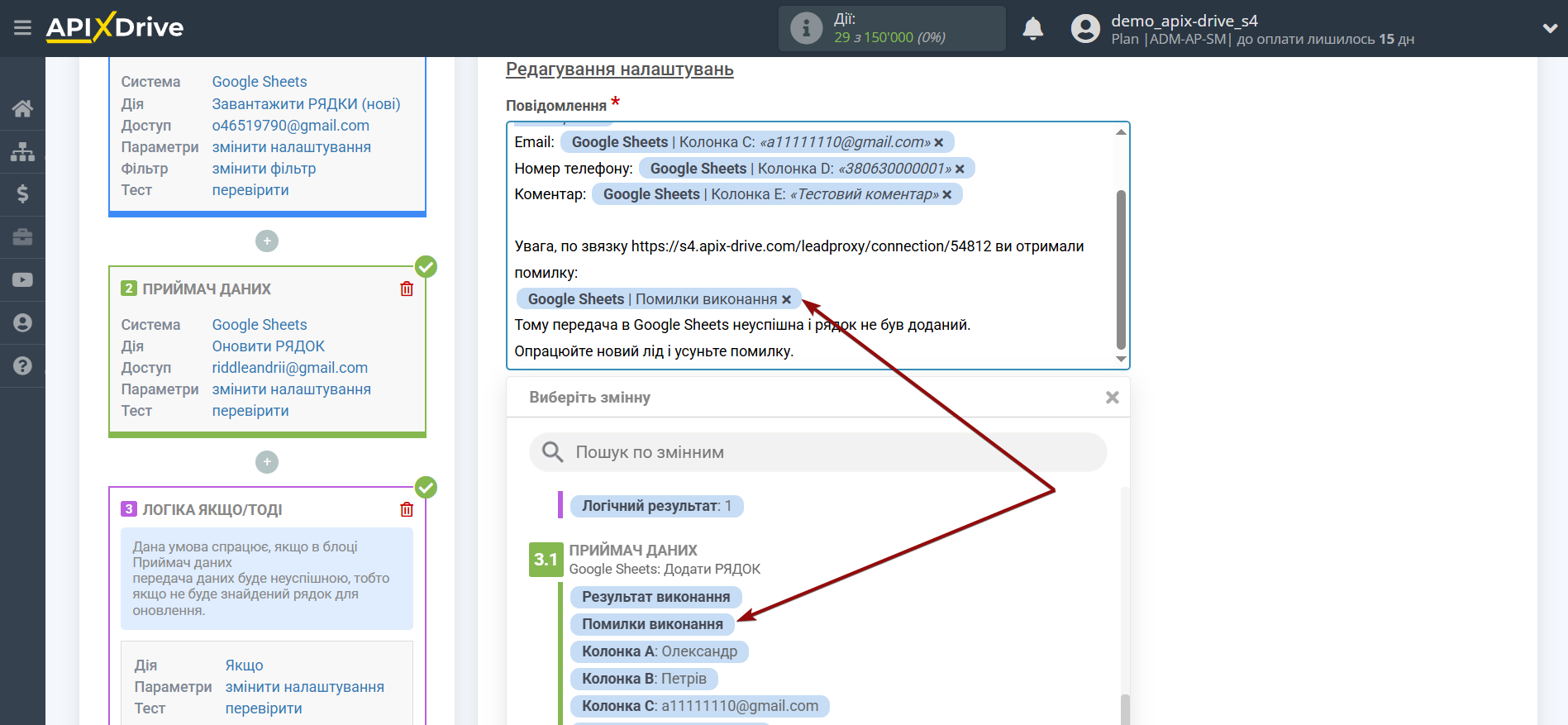This screenshot has height=725, width=1568.
Task: Close the Виберіть змінну panel
Action: point(1113,398)
